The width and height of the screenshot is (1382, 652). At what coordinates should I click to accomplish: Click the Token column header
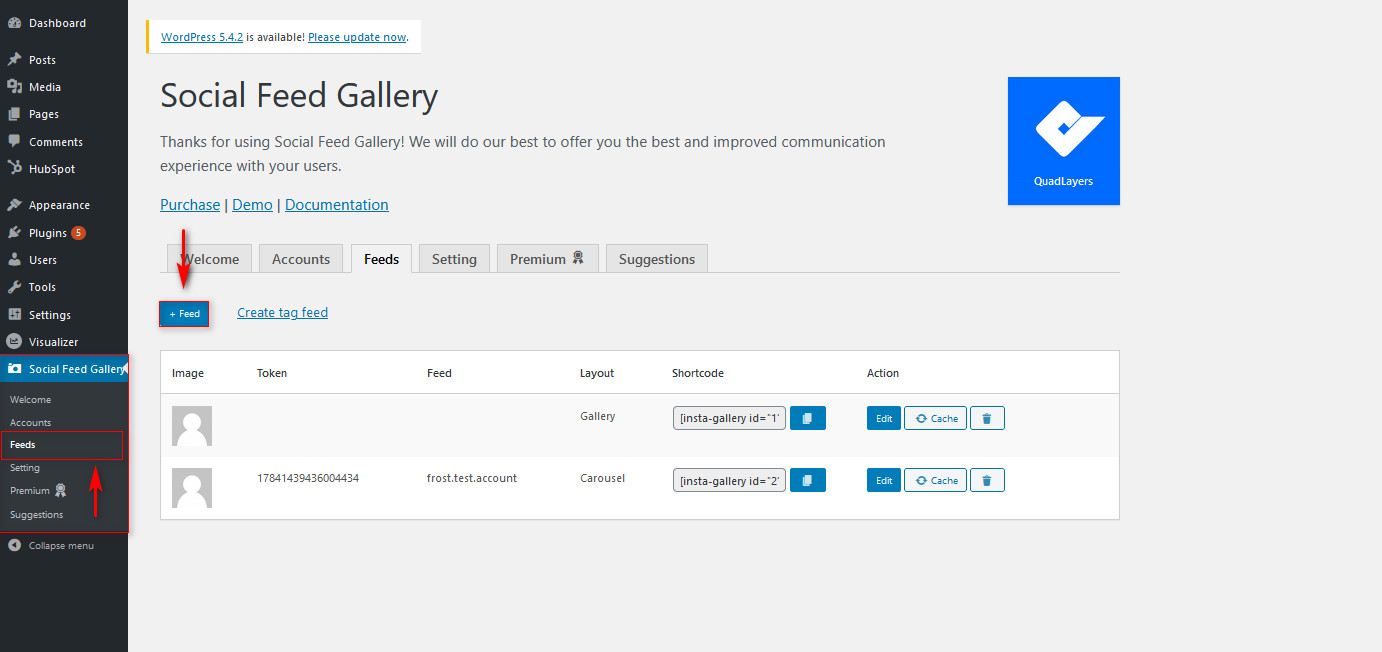(x=272, y=373)
